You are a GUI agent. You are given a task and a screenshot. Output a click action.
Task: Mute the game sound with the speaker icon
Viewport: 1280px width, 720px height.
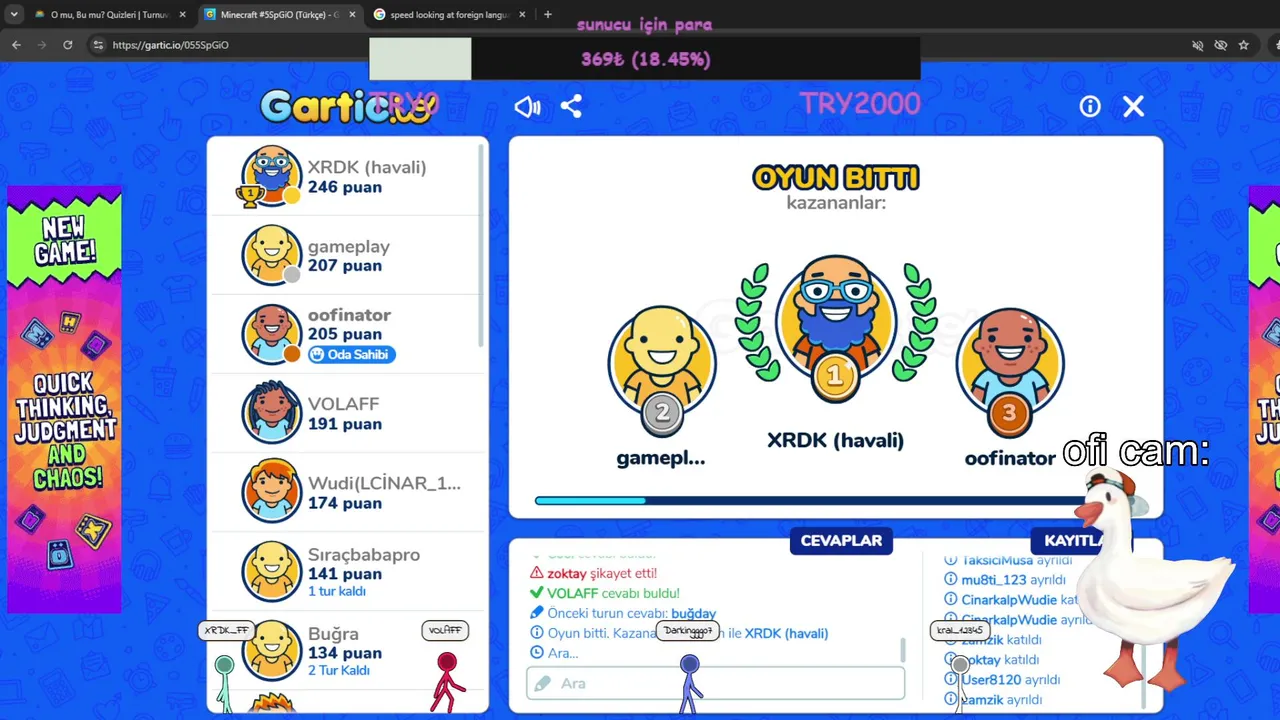tap(527, 107)
